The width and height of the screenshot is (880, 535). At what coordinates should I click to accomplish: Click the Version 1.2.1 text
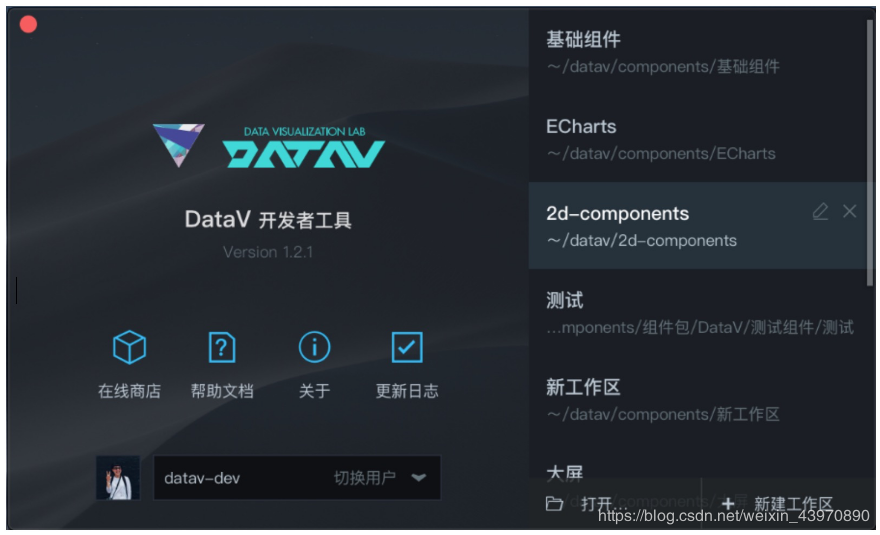coord(268,252)
